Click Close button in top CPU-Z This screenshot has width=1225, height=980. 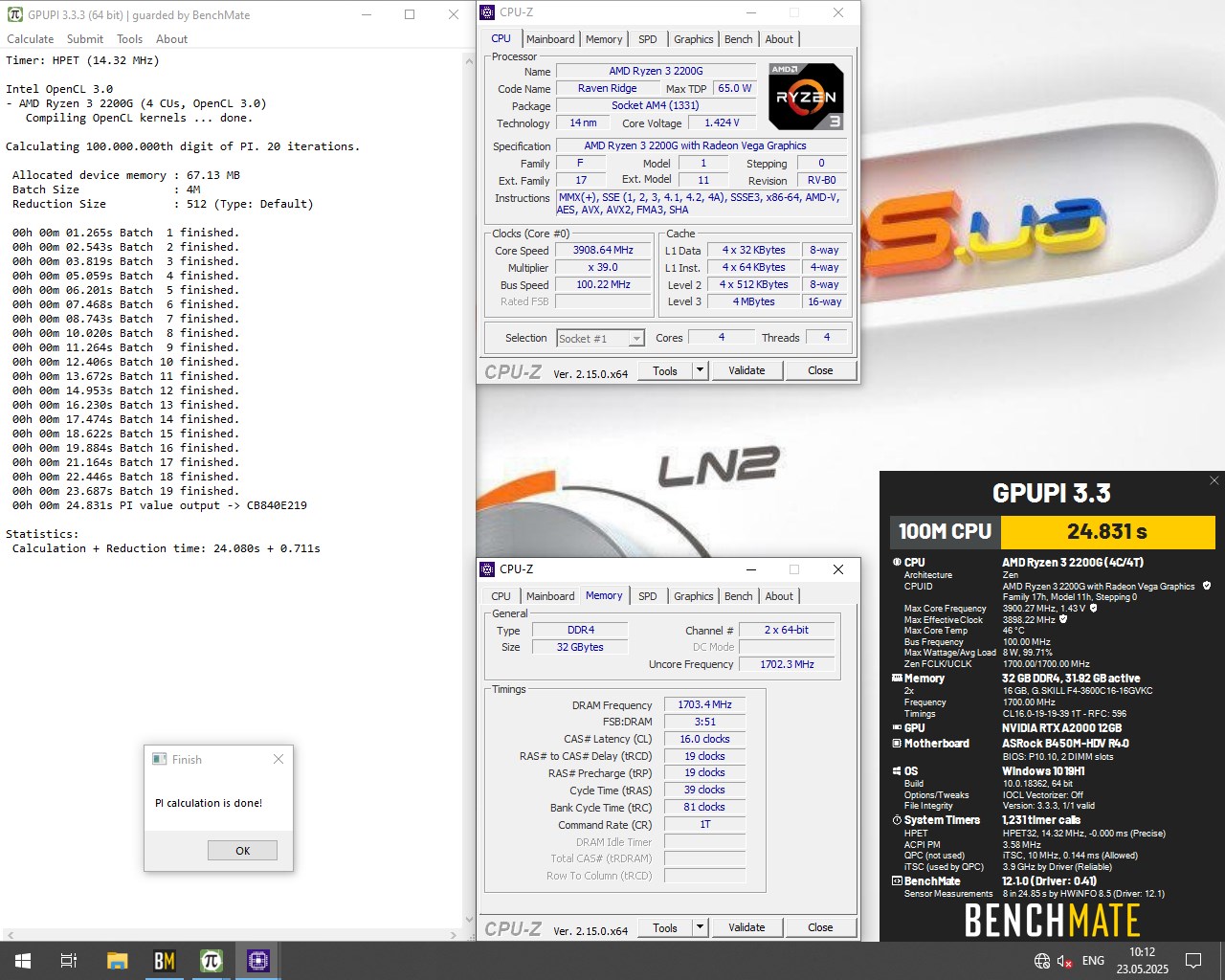pyautogui.click(x=820, y=370)
